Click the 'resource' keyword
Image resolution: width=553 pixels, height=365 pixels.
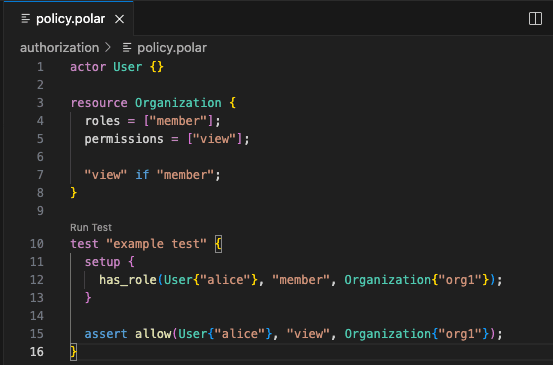point(99,103)
